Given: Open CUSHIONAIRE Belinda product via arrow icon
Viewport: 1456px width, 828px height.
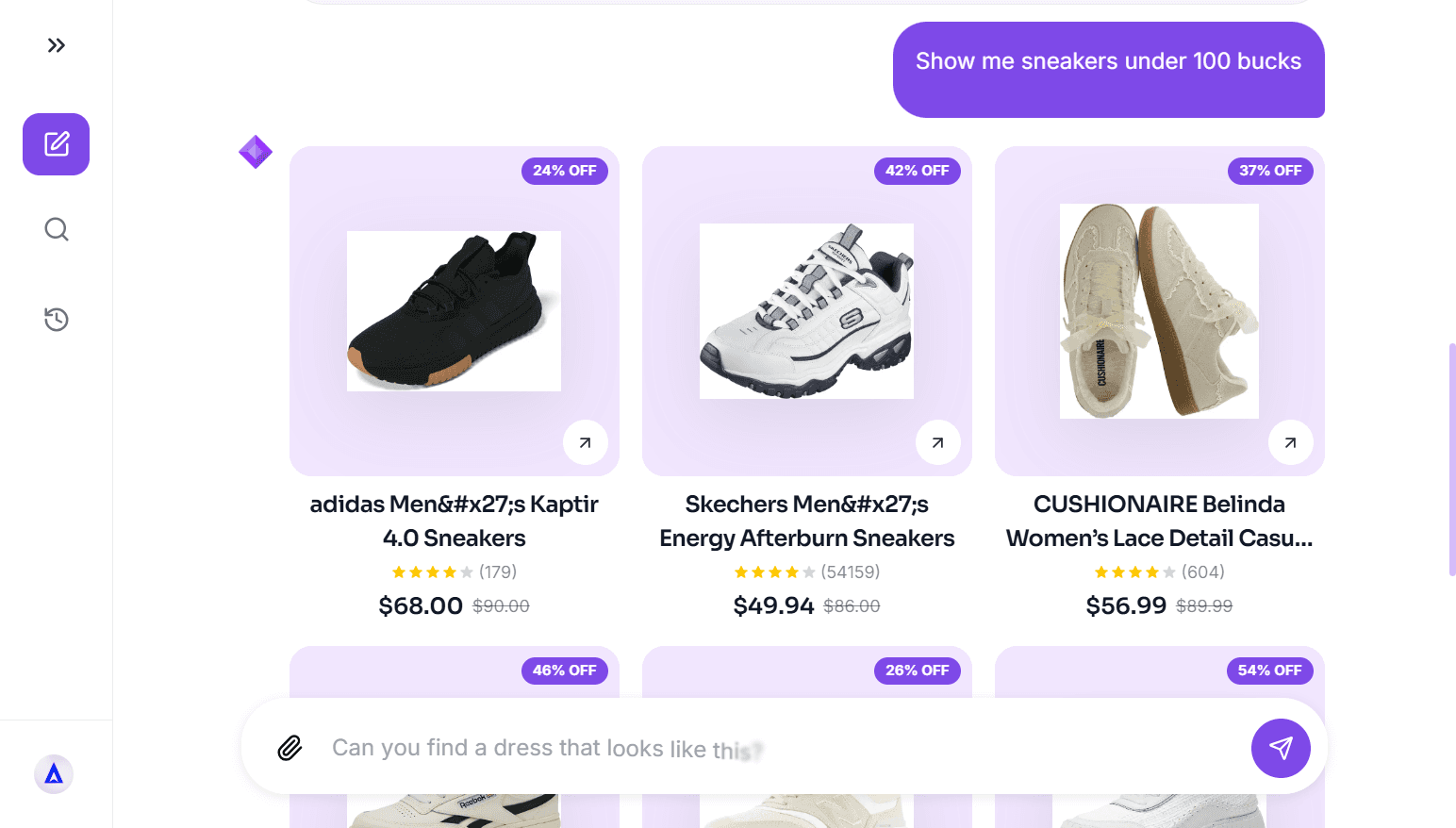Looking at the screenshot, I should [1291, 442].
